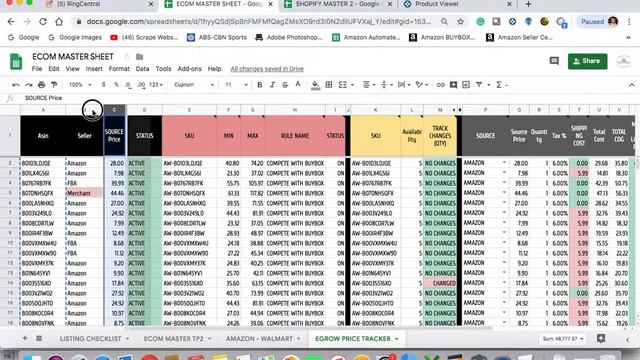The height and width of the screenshot is (360, 640).
Task: Star the ECOM MASTER SHEET document
Action: (x=127, y=57)
